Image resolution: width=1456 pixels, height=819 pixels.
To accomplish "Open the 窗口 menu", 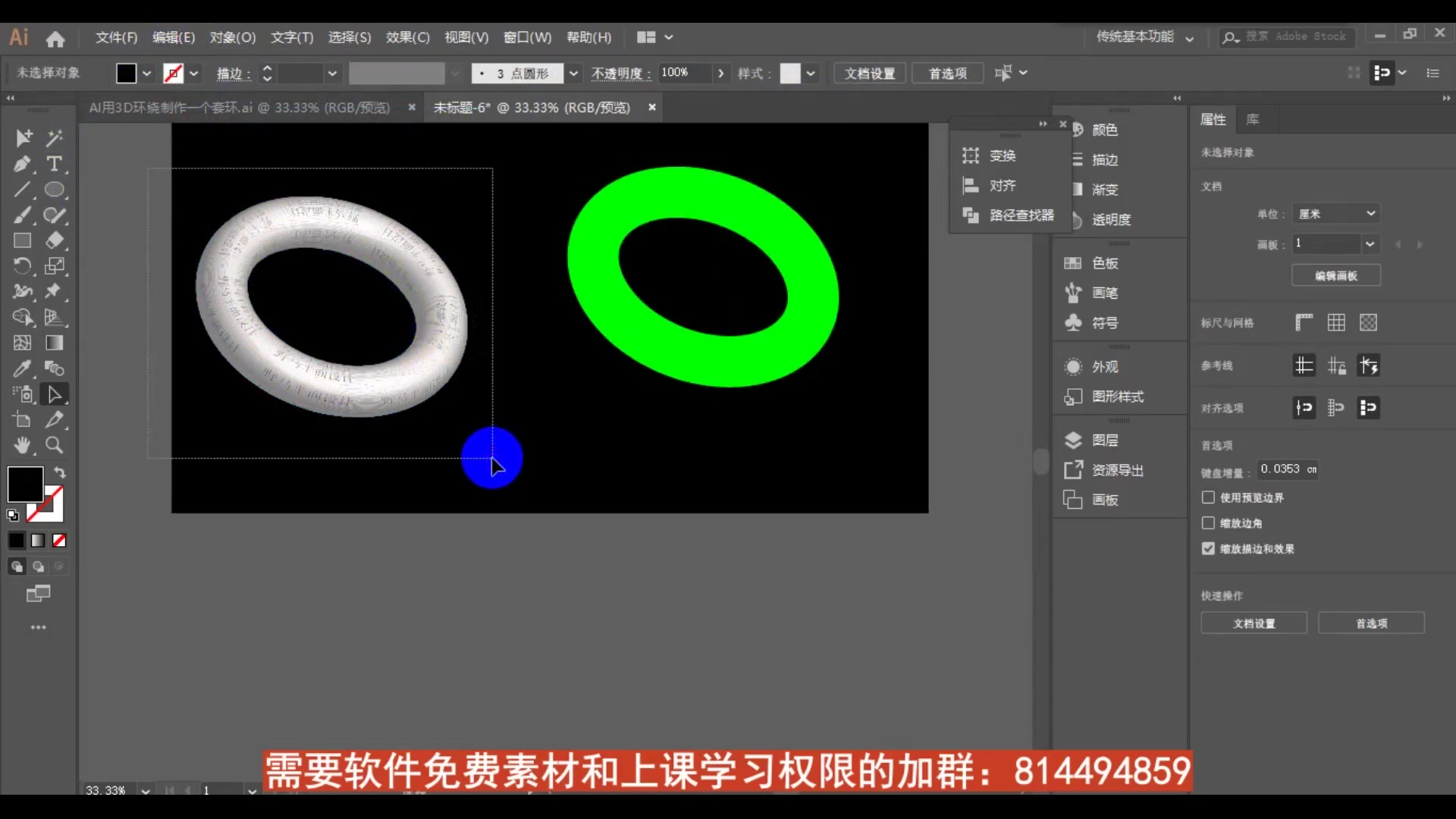I will coord(528,37).
